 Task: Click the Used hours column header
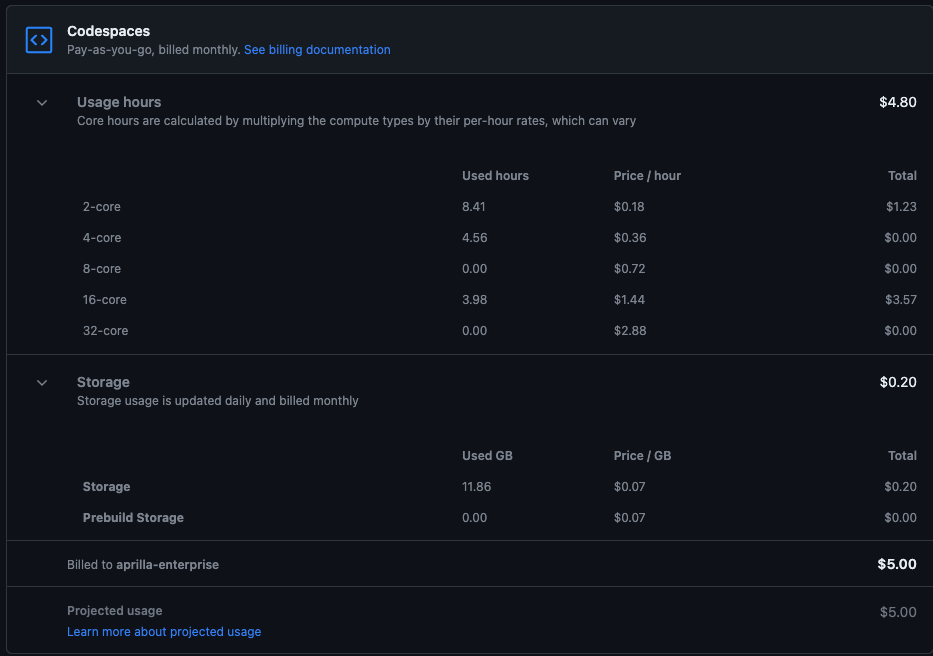click(x=495, y=176)
